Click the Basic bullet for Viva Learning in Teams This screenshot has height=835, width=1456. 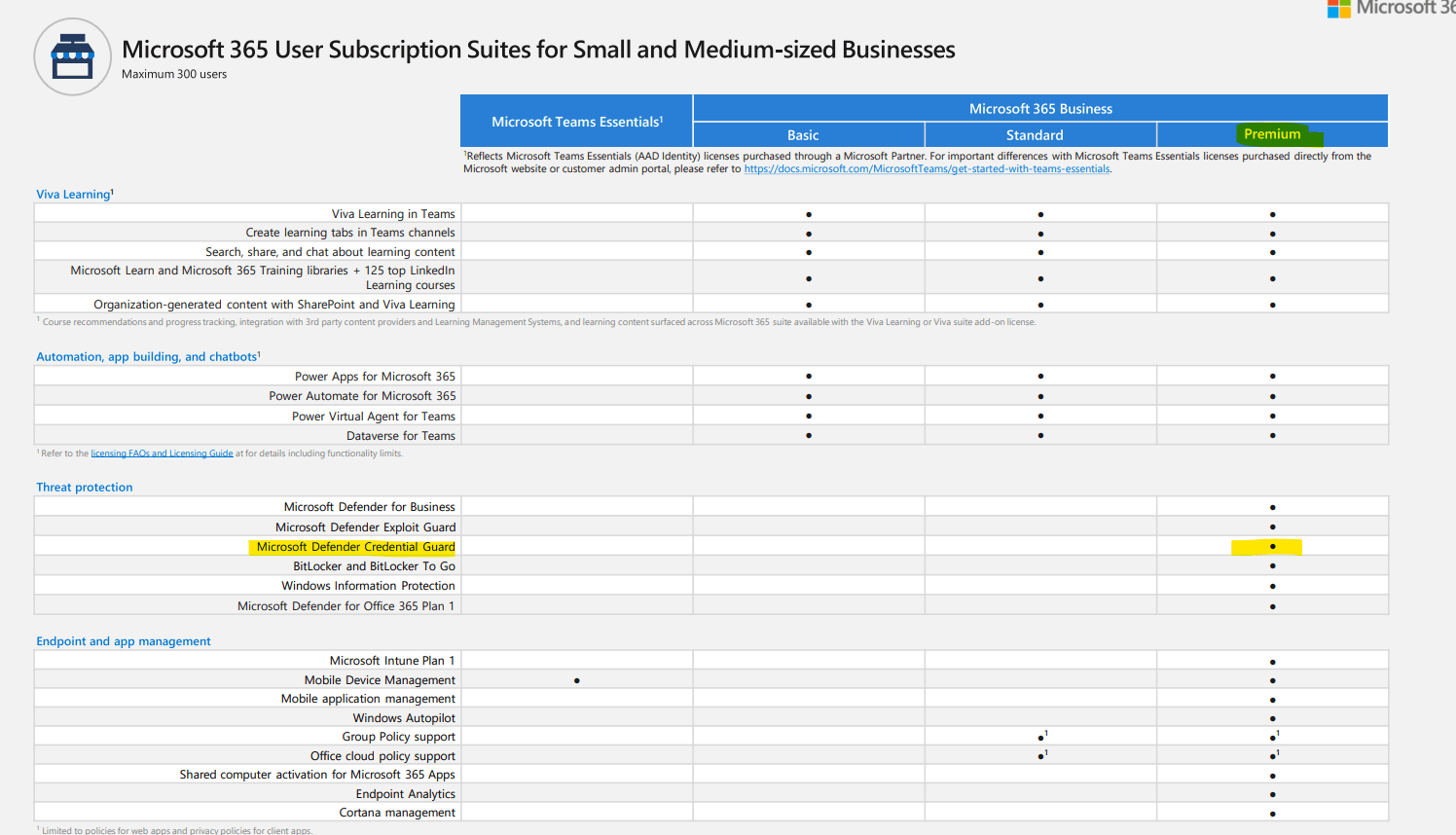coord(809,215)
